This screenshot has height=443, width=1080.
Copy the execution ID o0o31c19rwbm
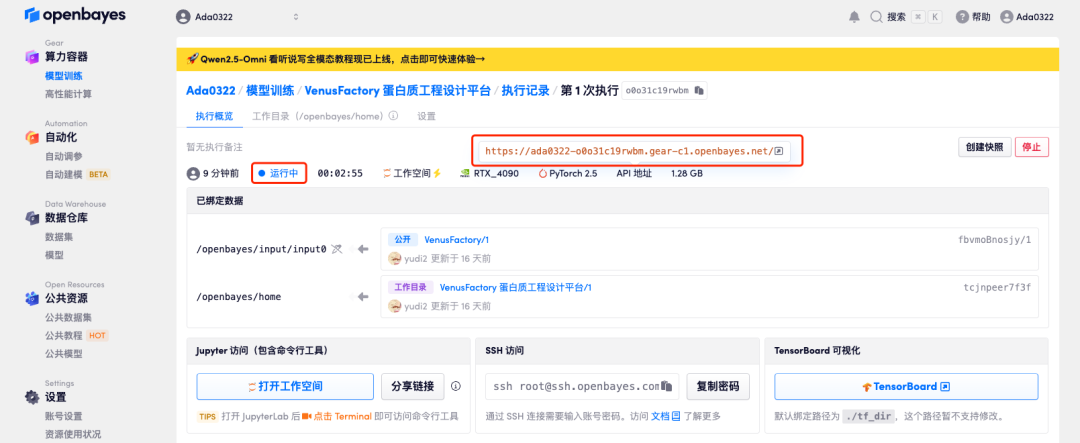700,91
